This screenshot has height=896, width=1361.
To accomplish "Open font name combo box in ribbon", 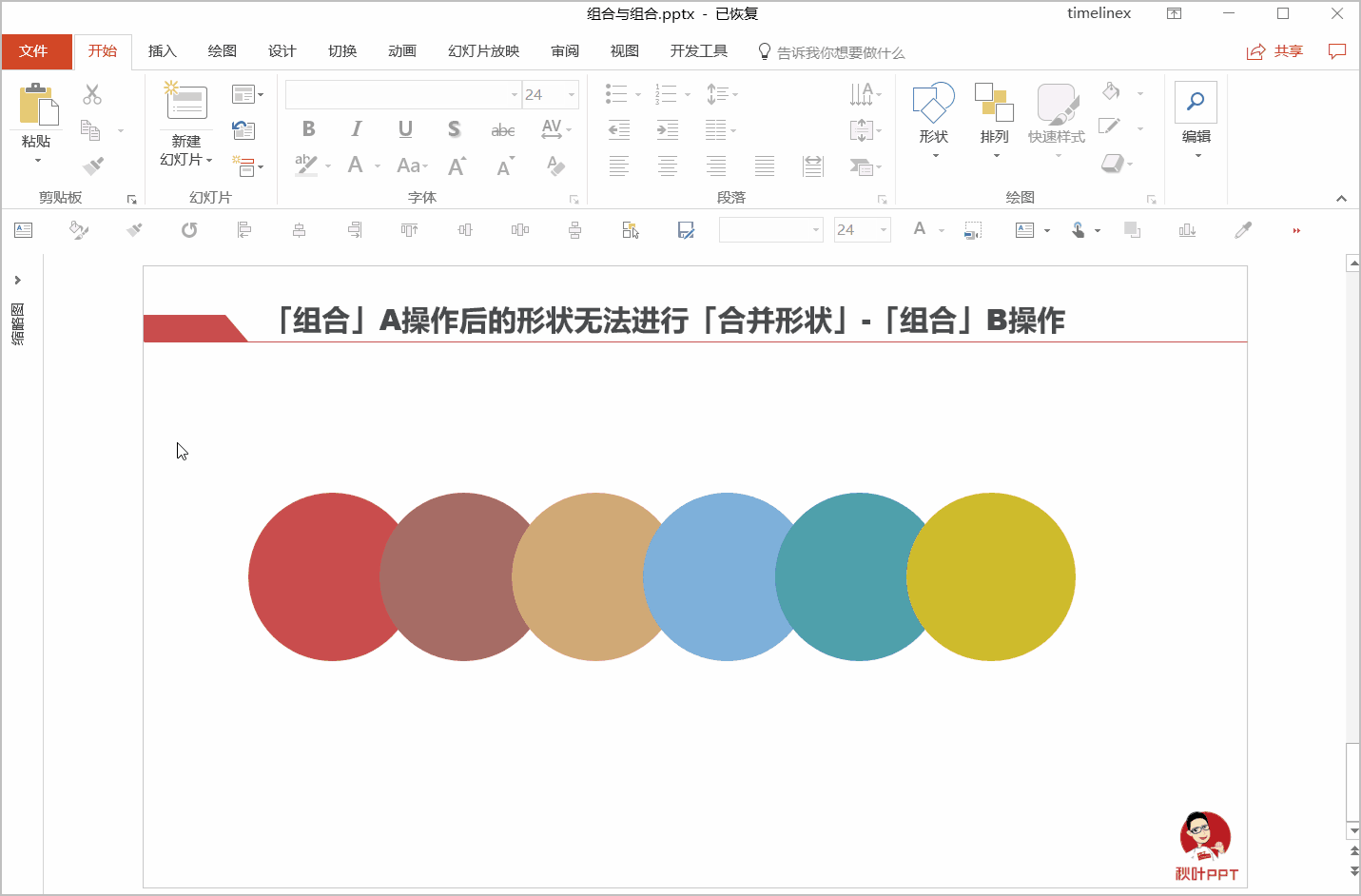I will point(403,94).
